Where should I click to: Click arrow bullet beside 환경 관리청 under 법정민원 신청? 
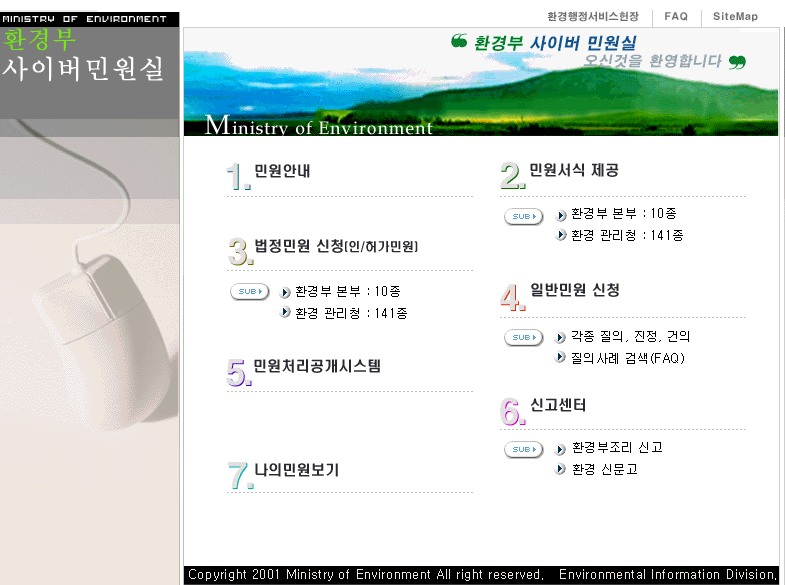(285, 312)
